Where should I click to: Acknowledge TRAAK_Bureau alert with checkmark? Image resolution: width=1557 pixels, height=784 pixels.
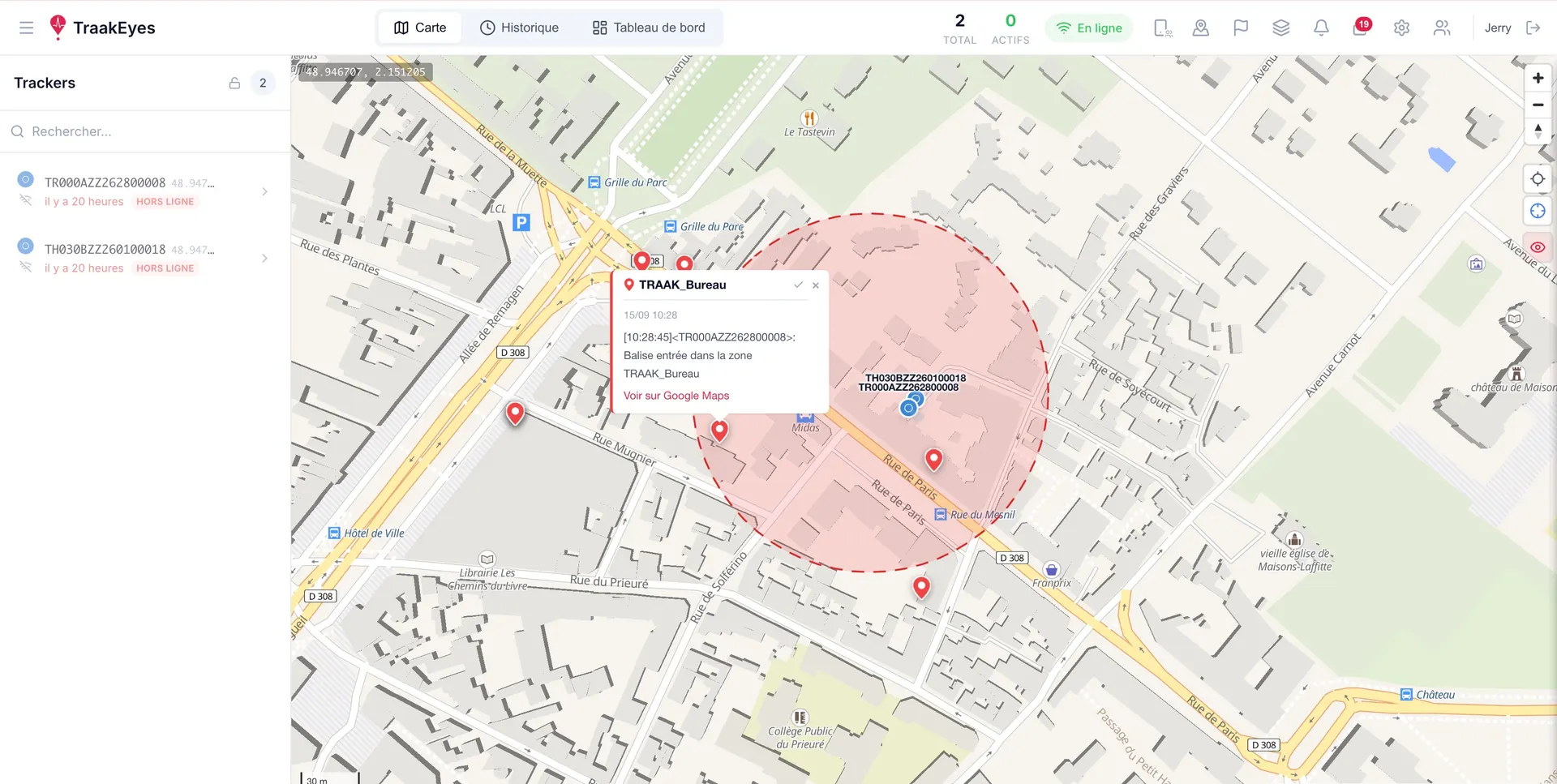(798, 285)
